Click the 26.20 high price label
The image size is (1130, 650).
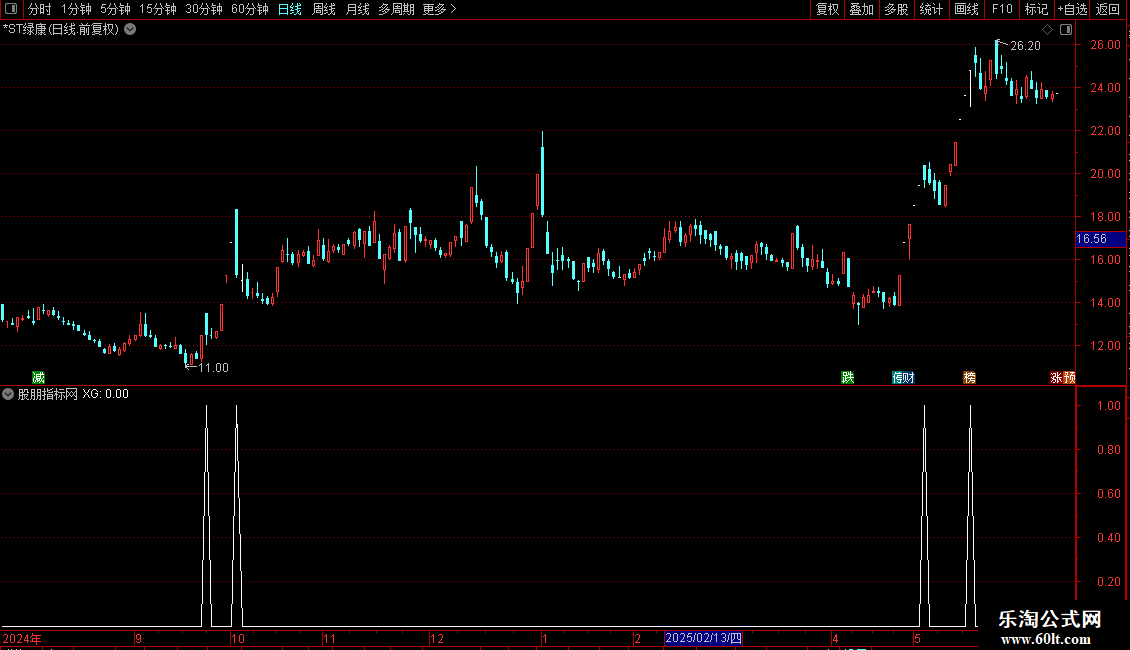pyautogui.click(x=1025, y=46)
